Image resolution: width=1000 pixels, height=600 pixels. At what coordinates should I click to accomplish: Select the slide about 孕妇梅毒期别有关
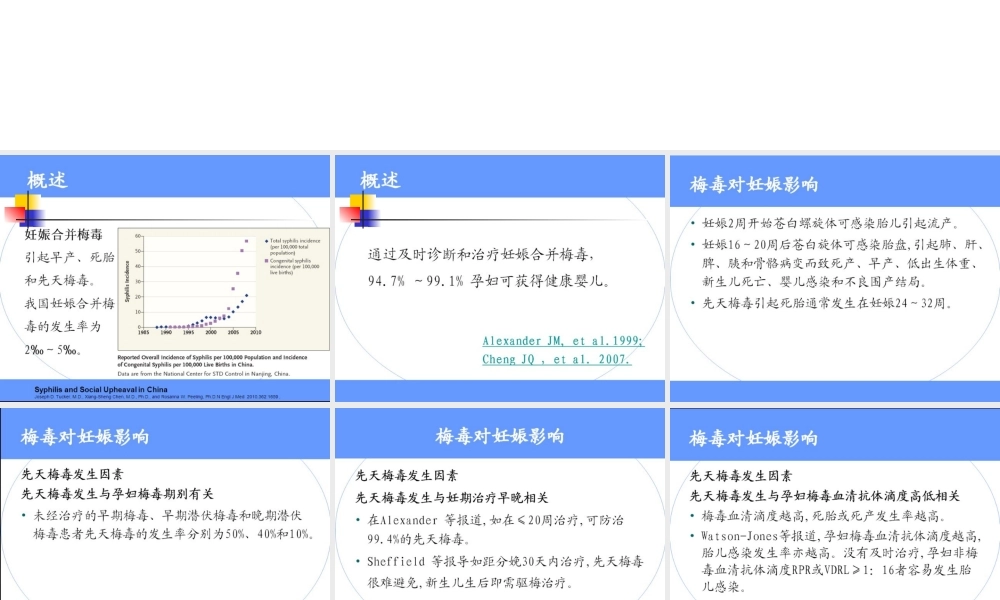[165, 504]
